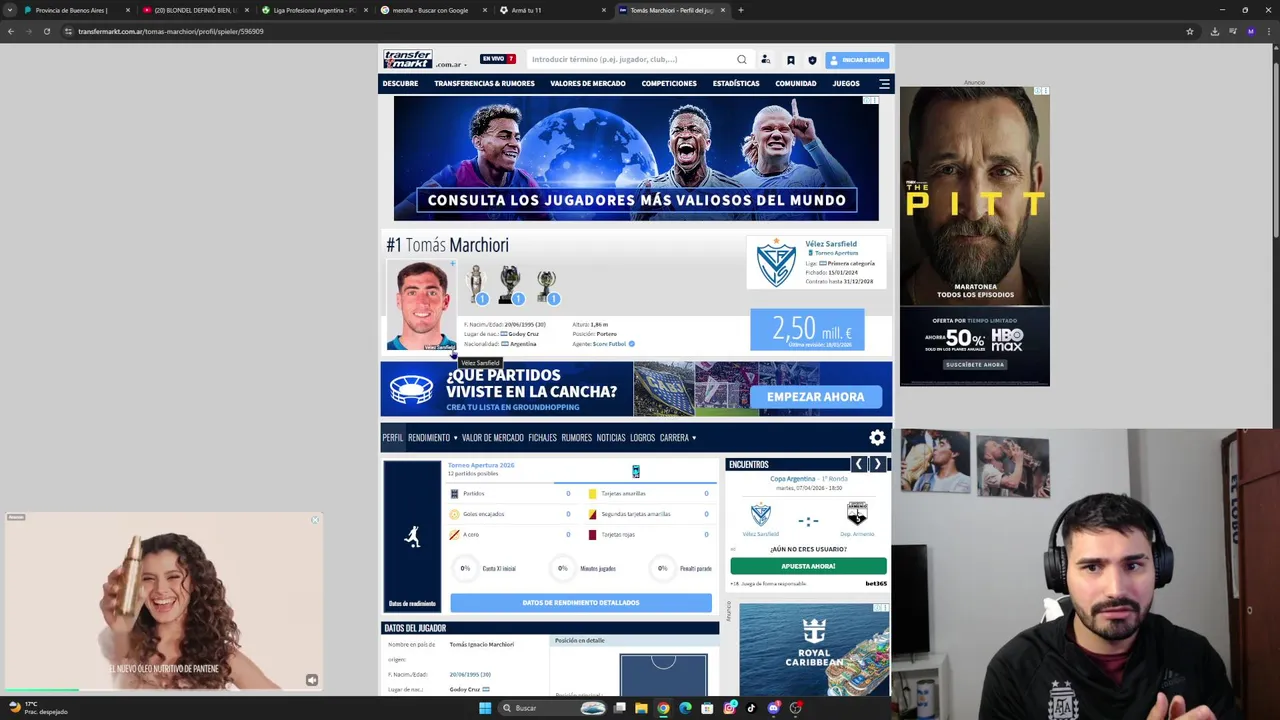Click the second trophy icon
The width and height of the screenshot is (1280, 720).
point(511,285)
